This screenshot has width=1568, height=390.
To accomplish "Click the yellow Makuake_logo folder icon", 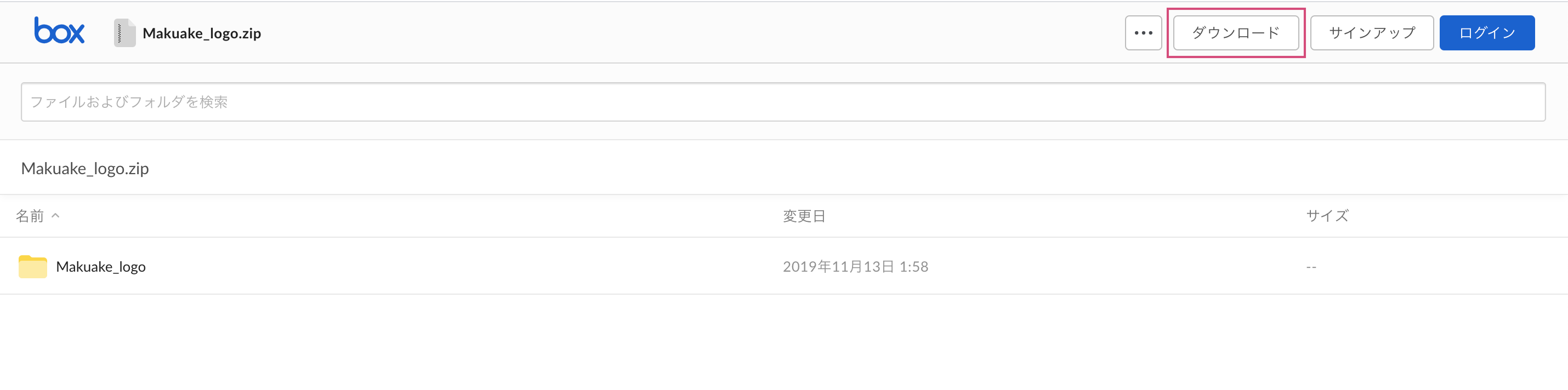I will pos(33,267).
